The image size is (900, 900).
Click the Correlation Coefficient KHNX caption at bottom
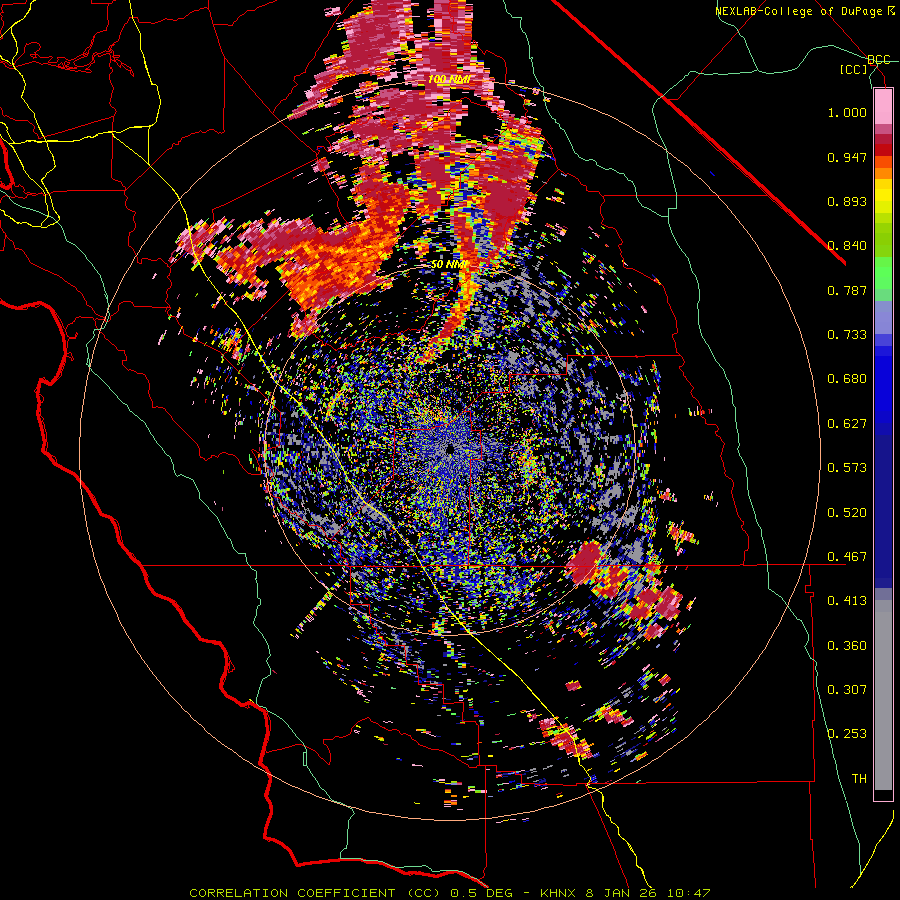click(450, 893)
